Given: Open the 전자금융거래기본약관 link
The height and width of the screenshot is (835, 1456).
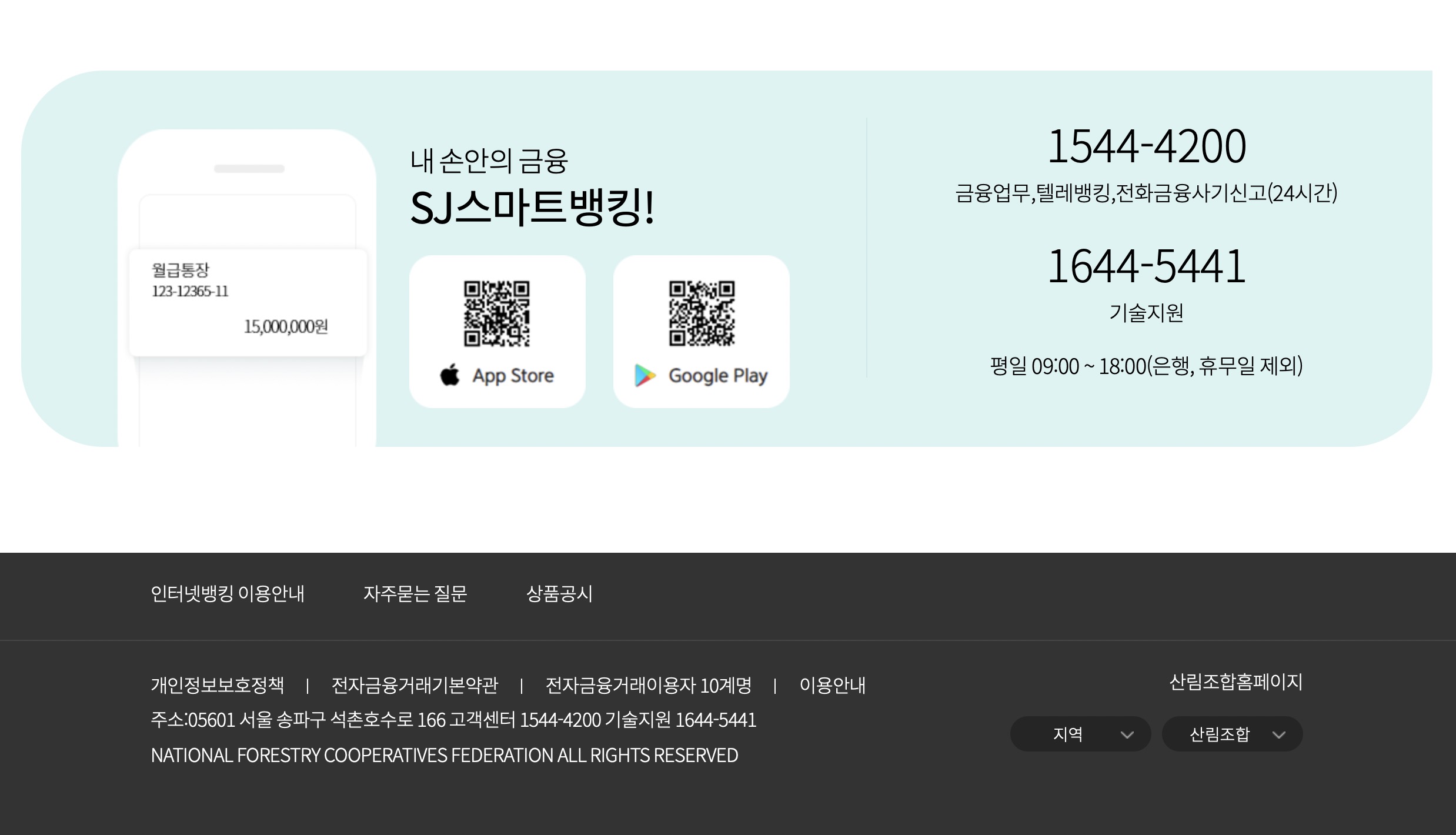Looking at the screenshot, I should 415,685.
